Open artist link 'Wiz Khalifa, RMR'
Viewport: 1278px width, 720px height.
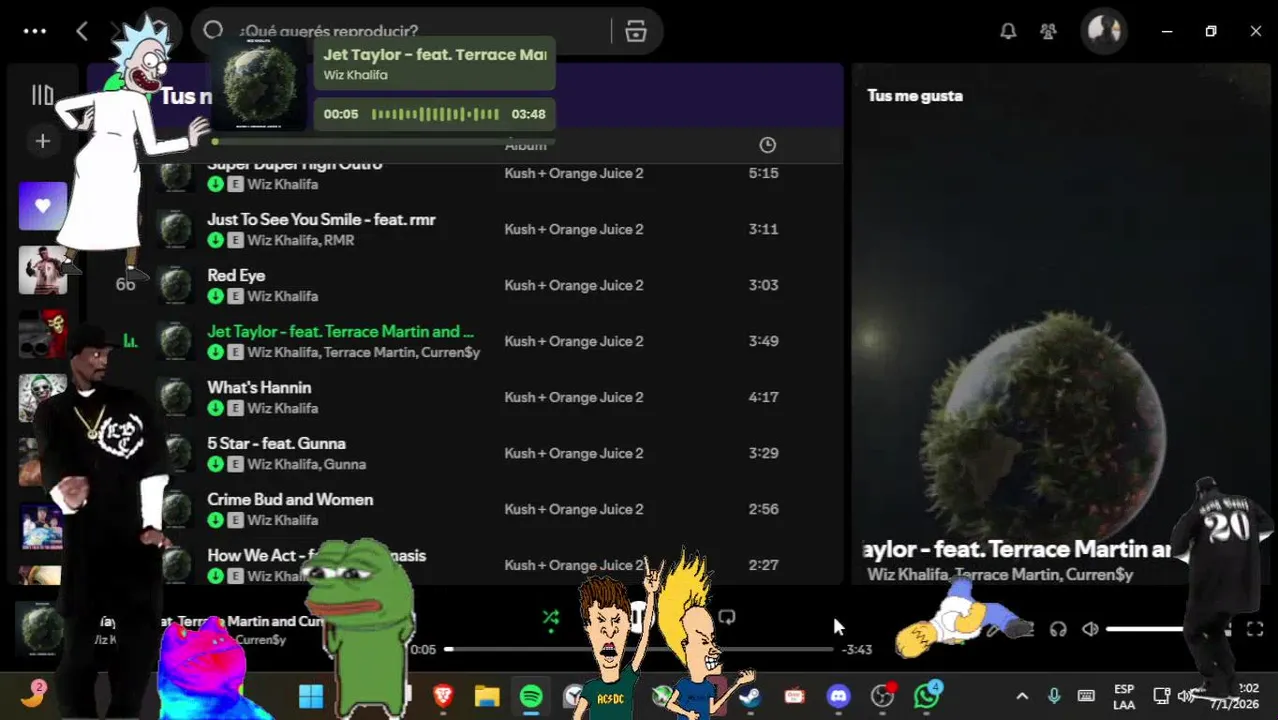tap(301, 240)
